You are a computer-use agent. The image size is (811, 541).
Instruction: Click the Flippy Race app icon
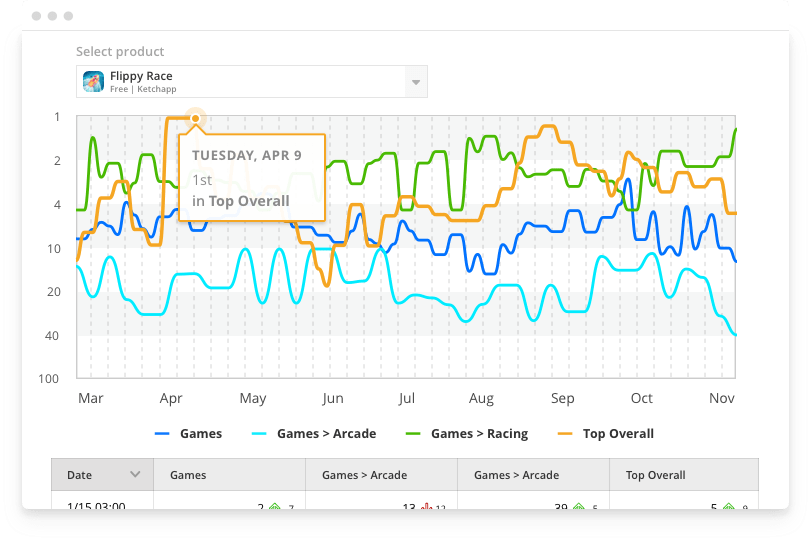tap(94, 82)
